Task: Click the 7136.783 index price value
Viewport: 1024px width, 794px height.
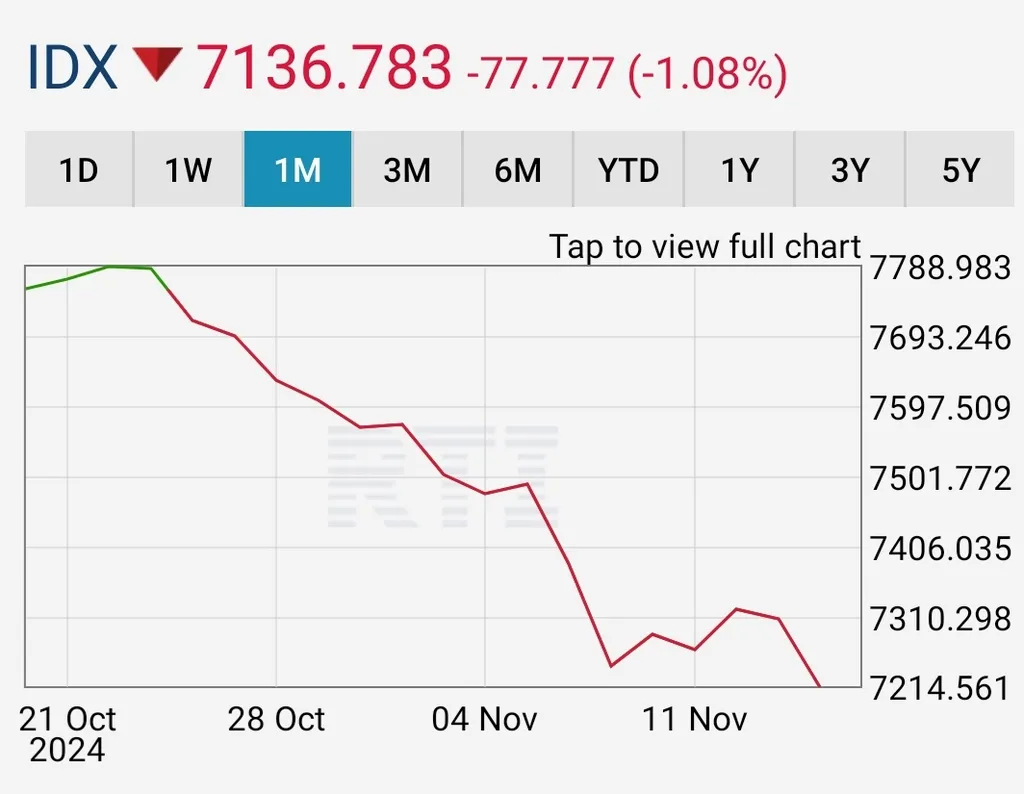Action: [322, 67]
